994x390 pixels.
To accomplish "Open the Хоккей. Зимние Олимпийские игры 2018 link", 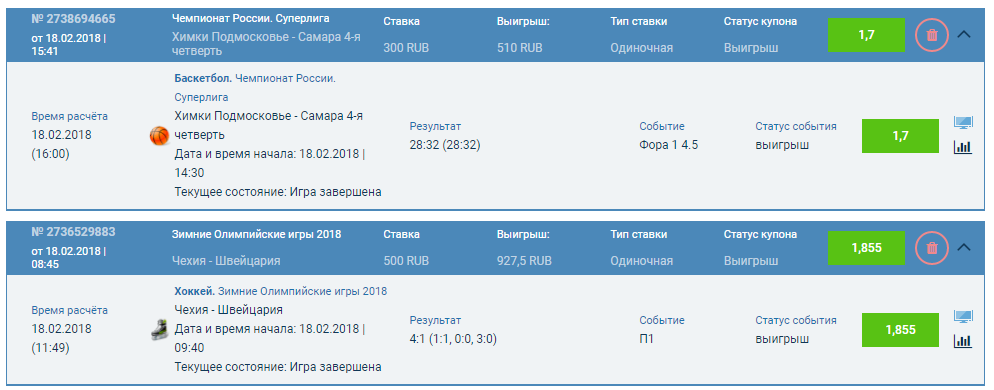I will coord(281,292).
